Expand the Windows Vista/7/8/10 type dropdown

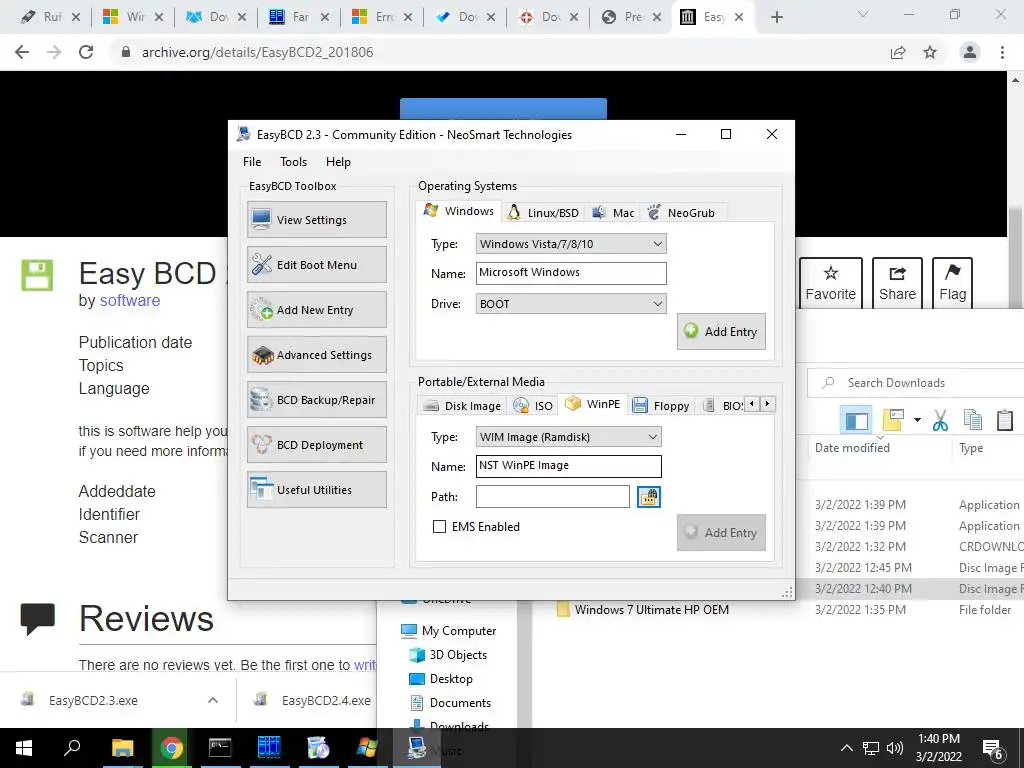(x=571, y=244)
